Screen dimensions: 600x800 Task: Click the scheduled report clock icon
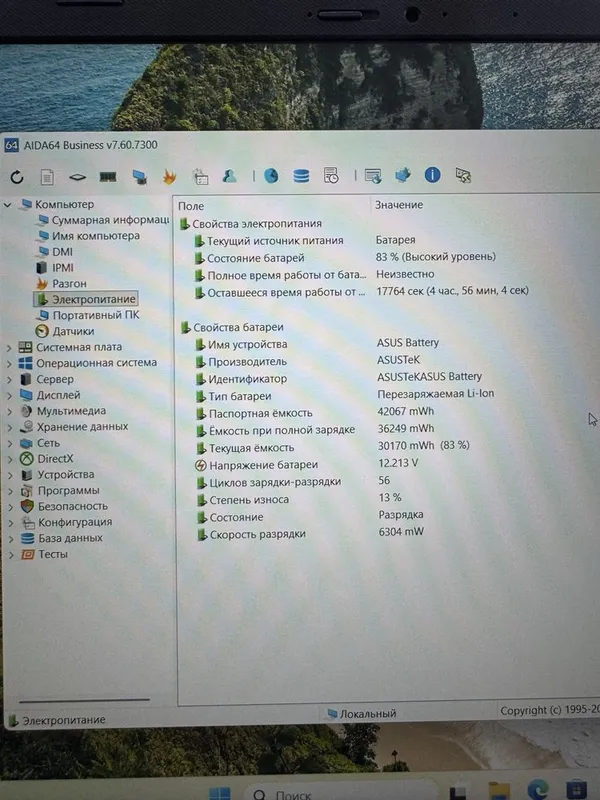pyautogui.click(x=331, y=176)
